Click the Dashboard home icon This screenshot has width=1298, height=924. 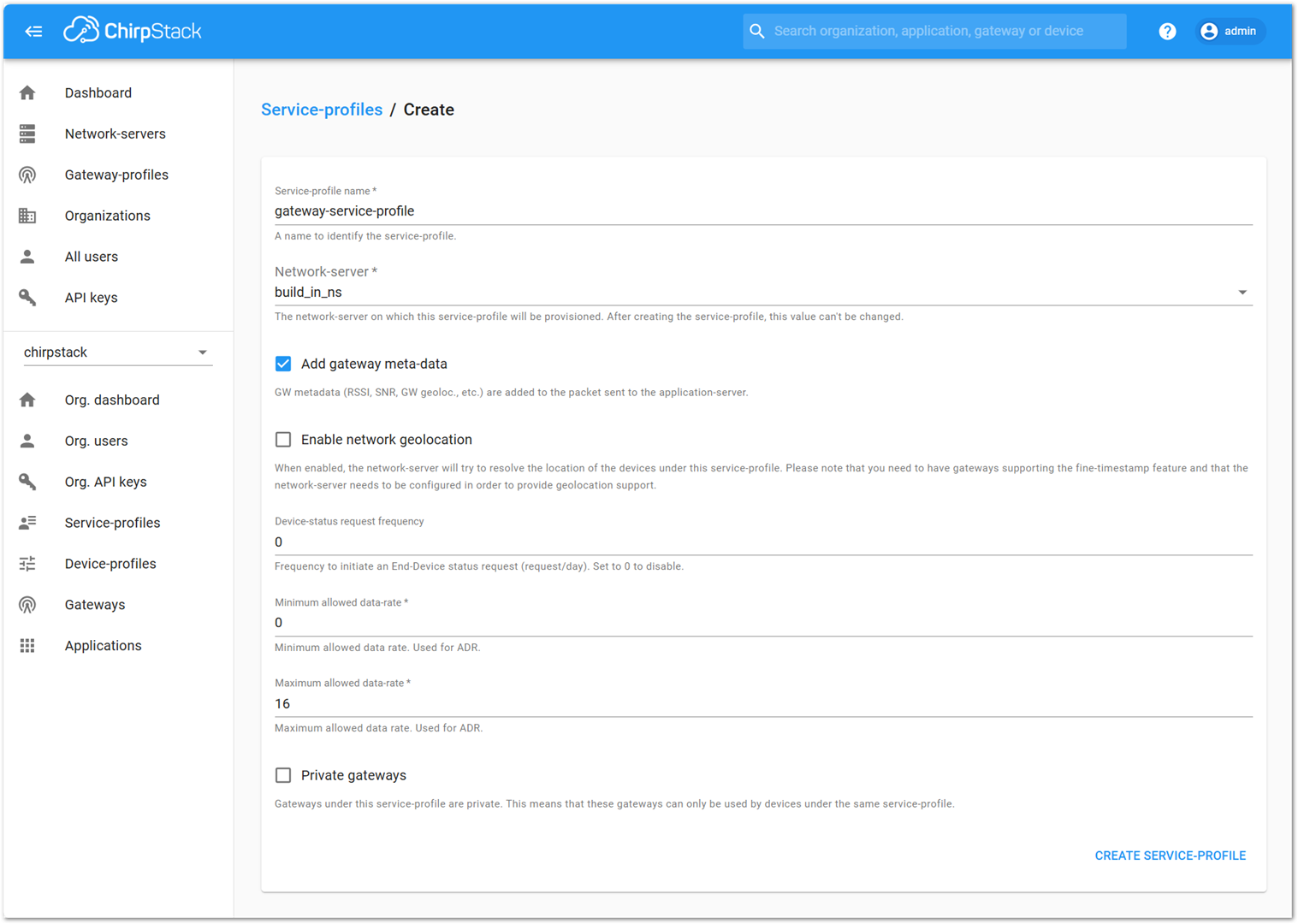pos(27,93)
